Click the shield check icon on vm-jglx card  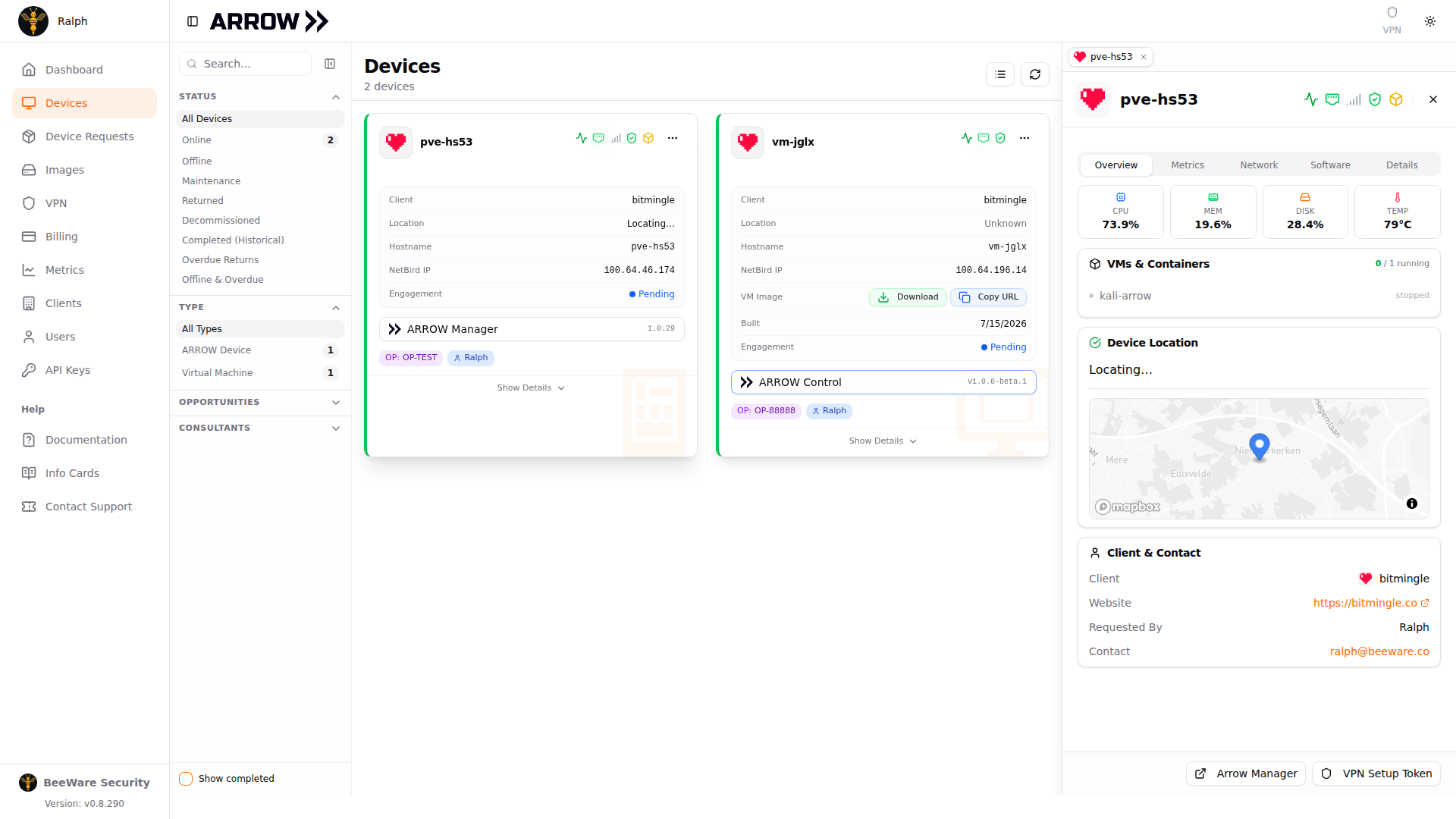pyautogui.click(x=1000, y=138)
